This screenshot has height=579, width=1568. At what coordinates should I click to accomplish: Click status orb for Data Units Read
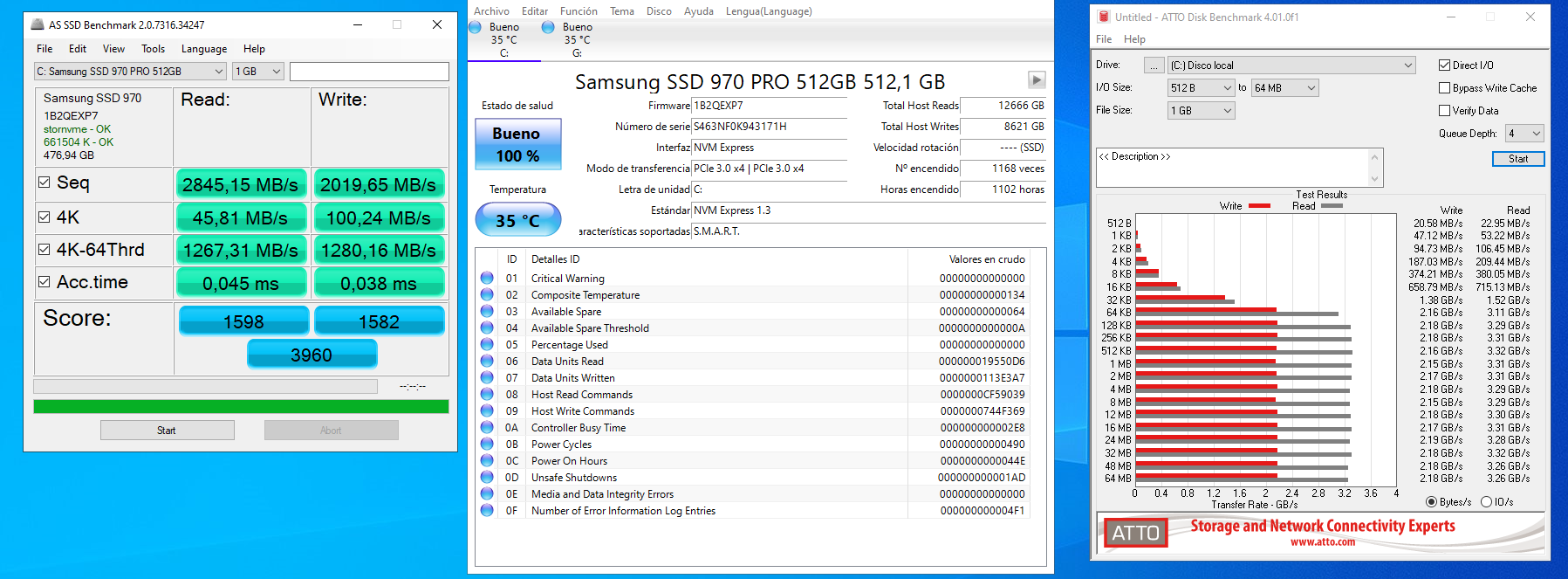[x=487, y=361]
